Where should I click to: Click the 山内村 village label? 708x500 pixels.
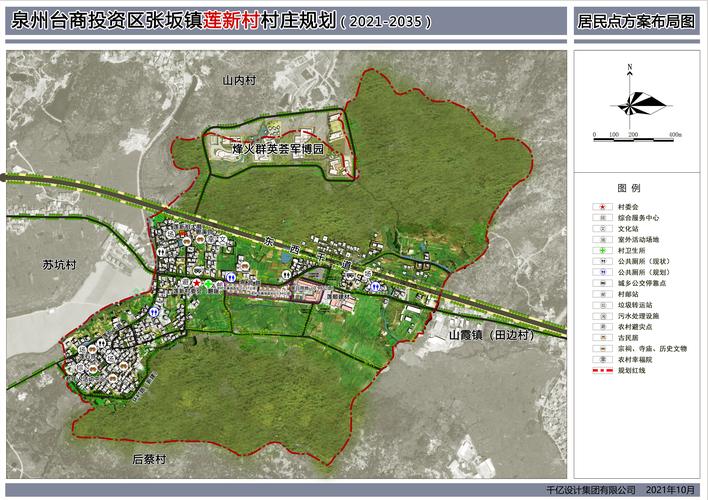pos(240,78)
